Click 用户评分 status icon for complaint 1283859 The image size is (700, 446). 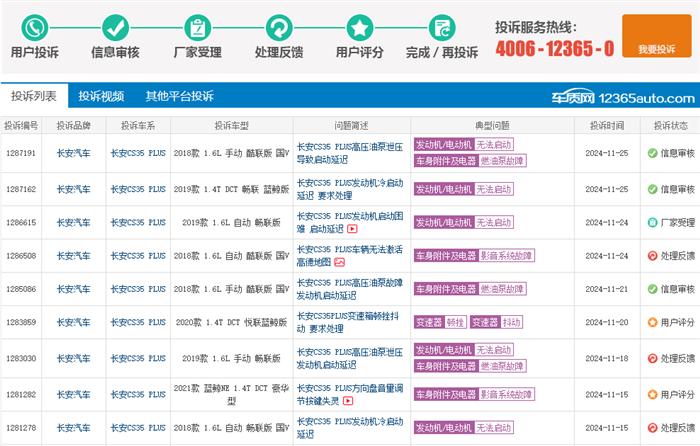point(653,322)
